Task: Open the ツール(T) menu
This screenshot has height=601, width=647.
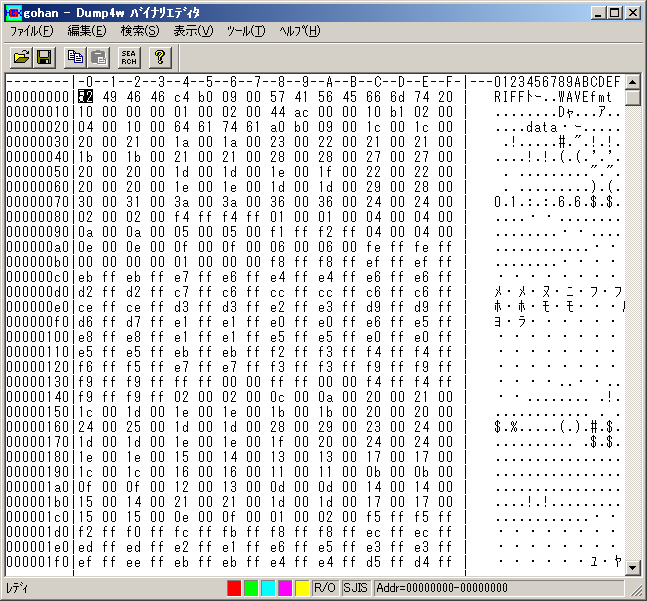Action: (x=245, y=31)
